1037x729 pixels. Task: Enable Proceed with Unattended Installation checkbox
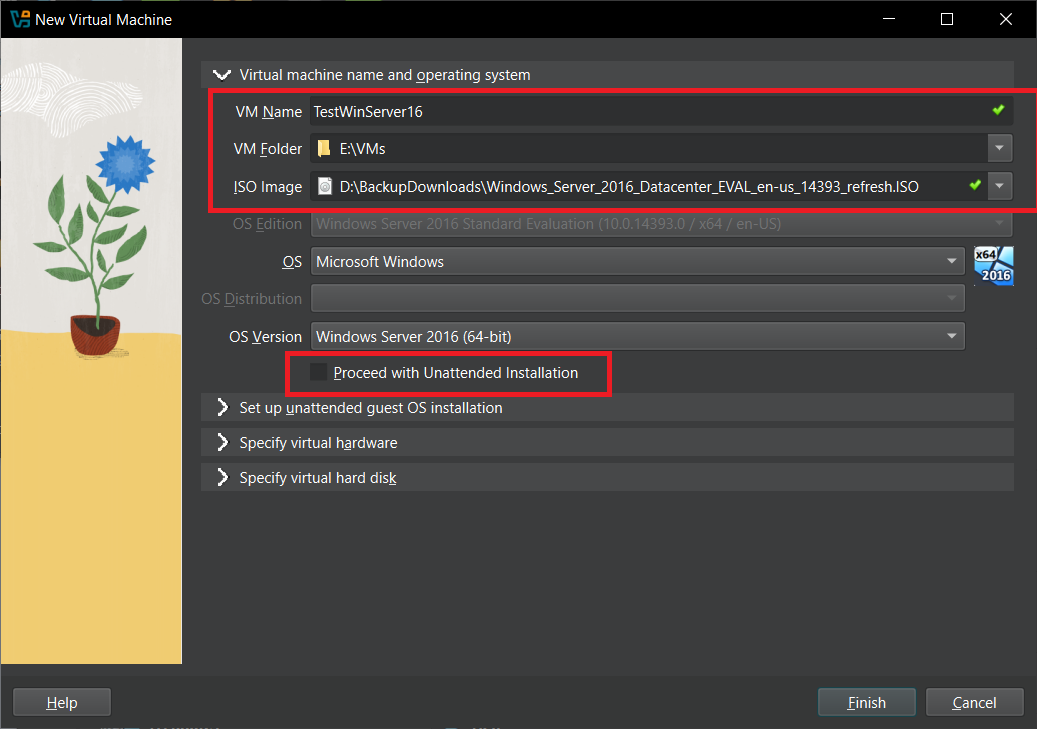[x=319, y=373]
